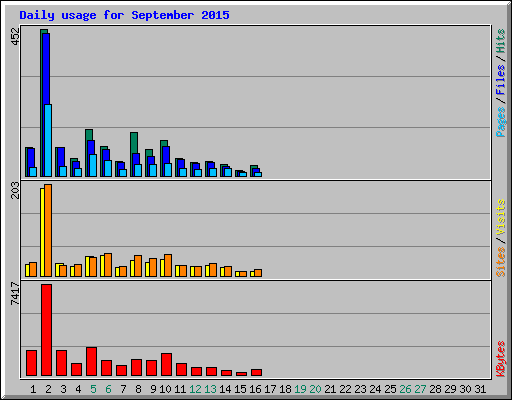This screenshot has width=512, height=400.
Task: Select the green Hits bar for day 8
Action: coord(134,143)
